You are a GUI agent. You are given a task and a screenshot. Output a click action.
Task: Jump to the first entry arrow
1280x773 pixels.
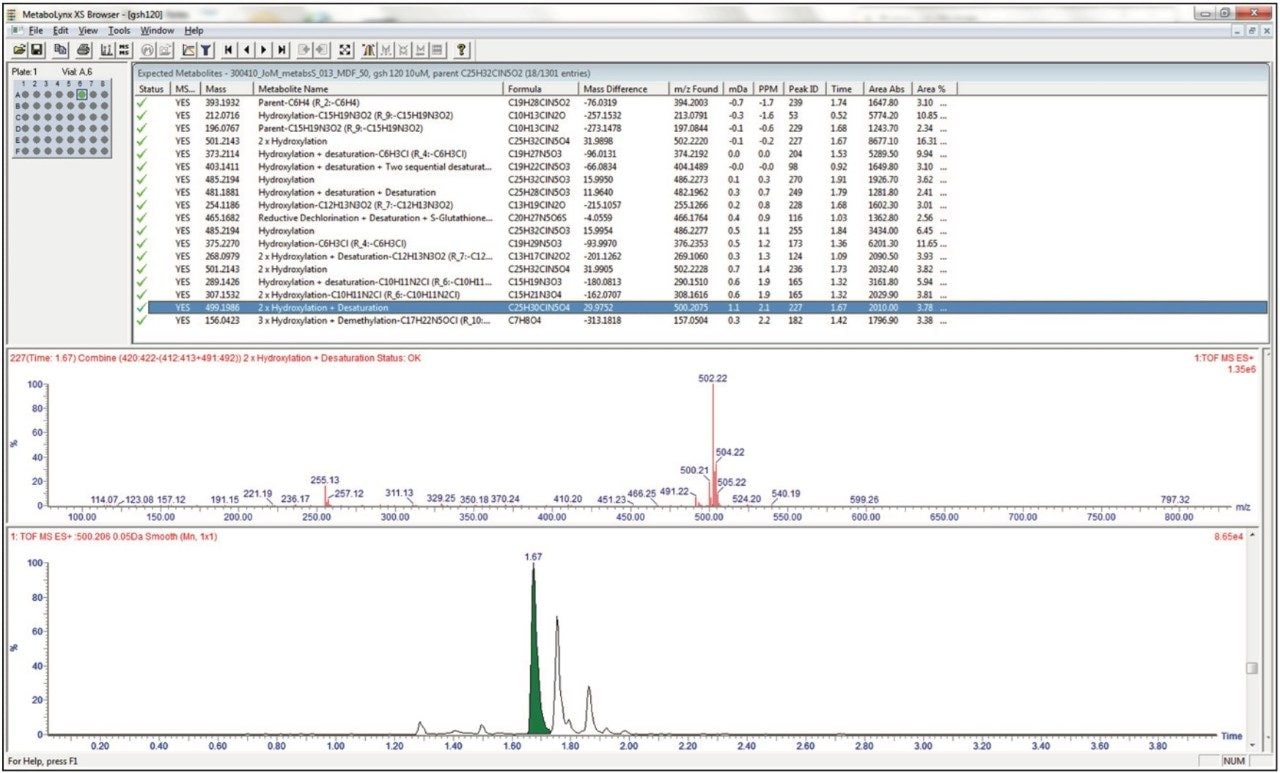pos(228,49)
